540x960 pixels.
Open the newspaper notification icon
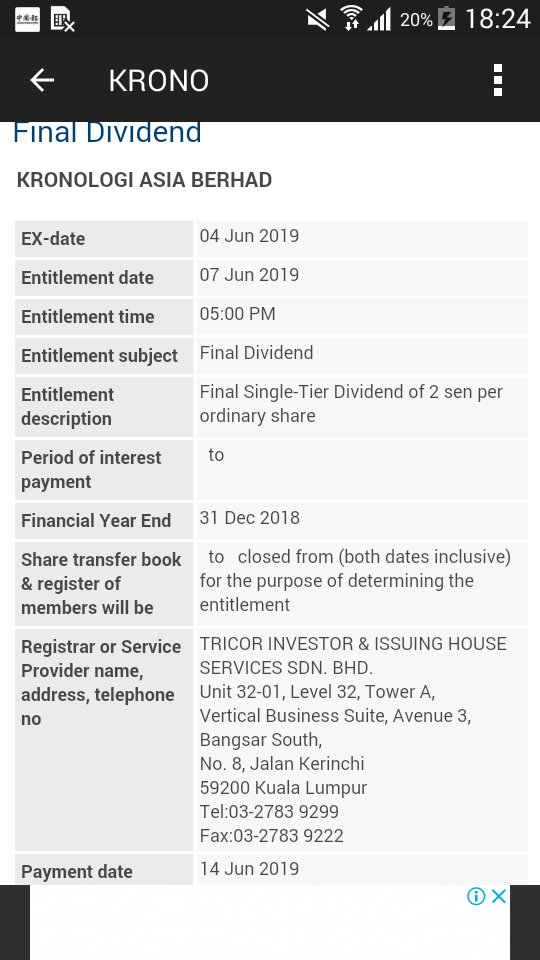[x=28, y=20]
